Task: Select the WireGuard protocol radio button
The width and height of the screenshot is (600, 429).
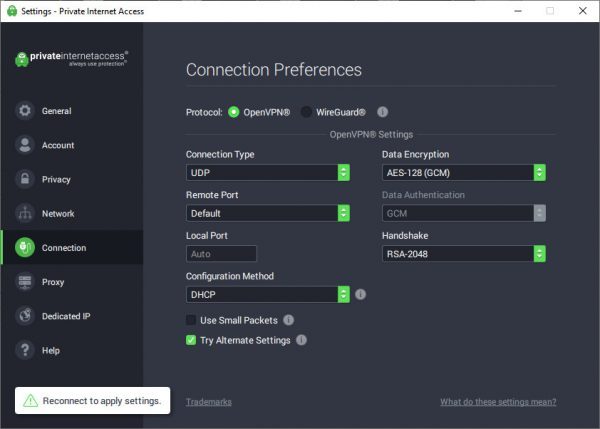Action: click(306, 112)
